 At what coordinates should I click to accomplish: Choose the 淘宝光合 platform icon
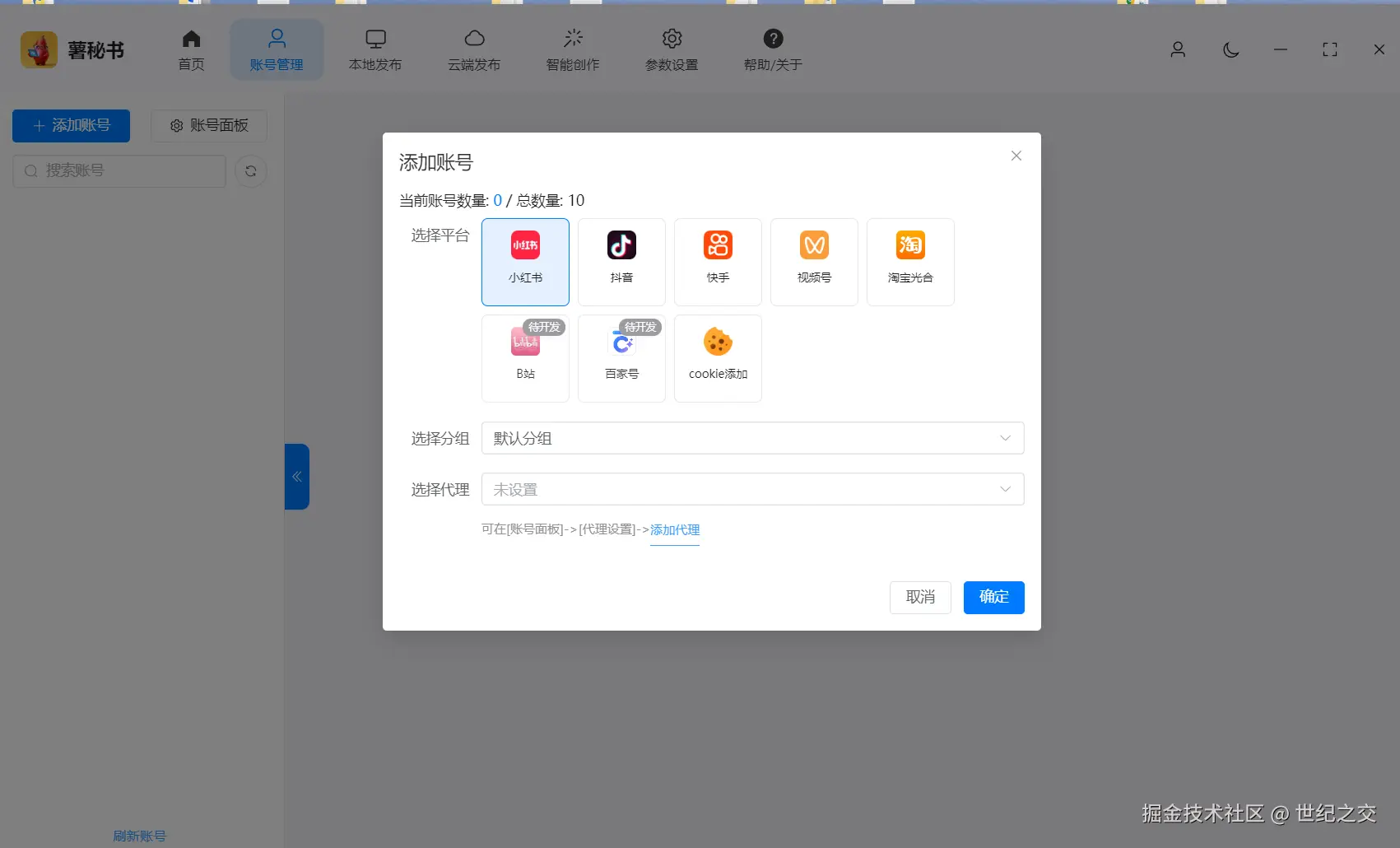point(910,261)
